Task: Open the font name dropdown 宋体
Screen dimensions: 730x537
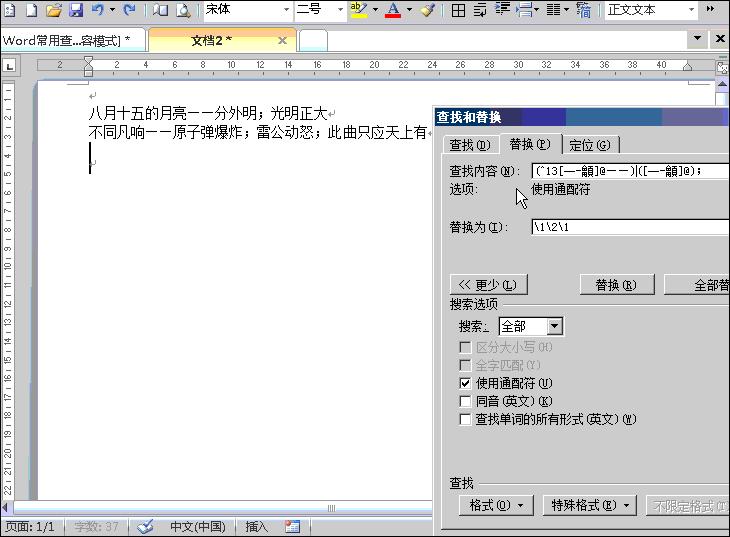Action: [x=286, y=10]
